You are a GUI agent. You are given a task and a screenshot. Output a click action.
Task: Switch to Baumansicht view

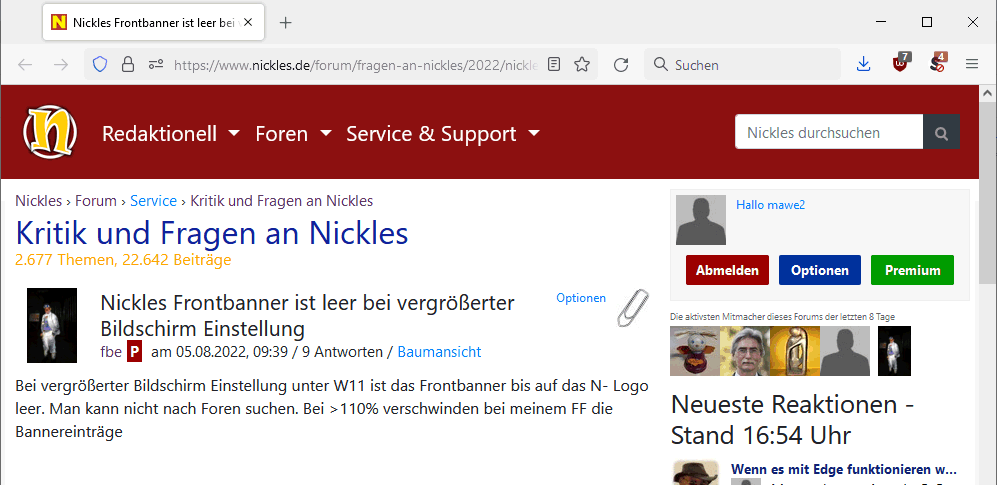[x=439, y=352]
